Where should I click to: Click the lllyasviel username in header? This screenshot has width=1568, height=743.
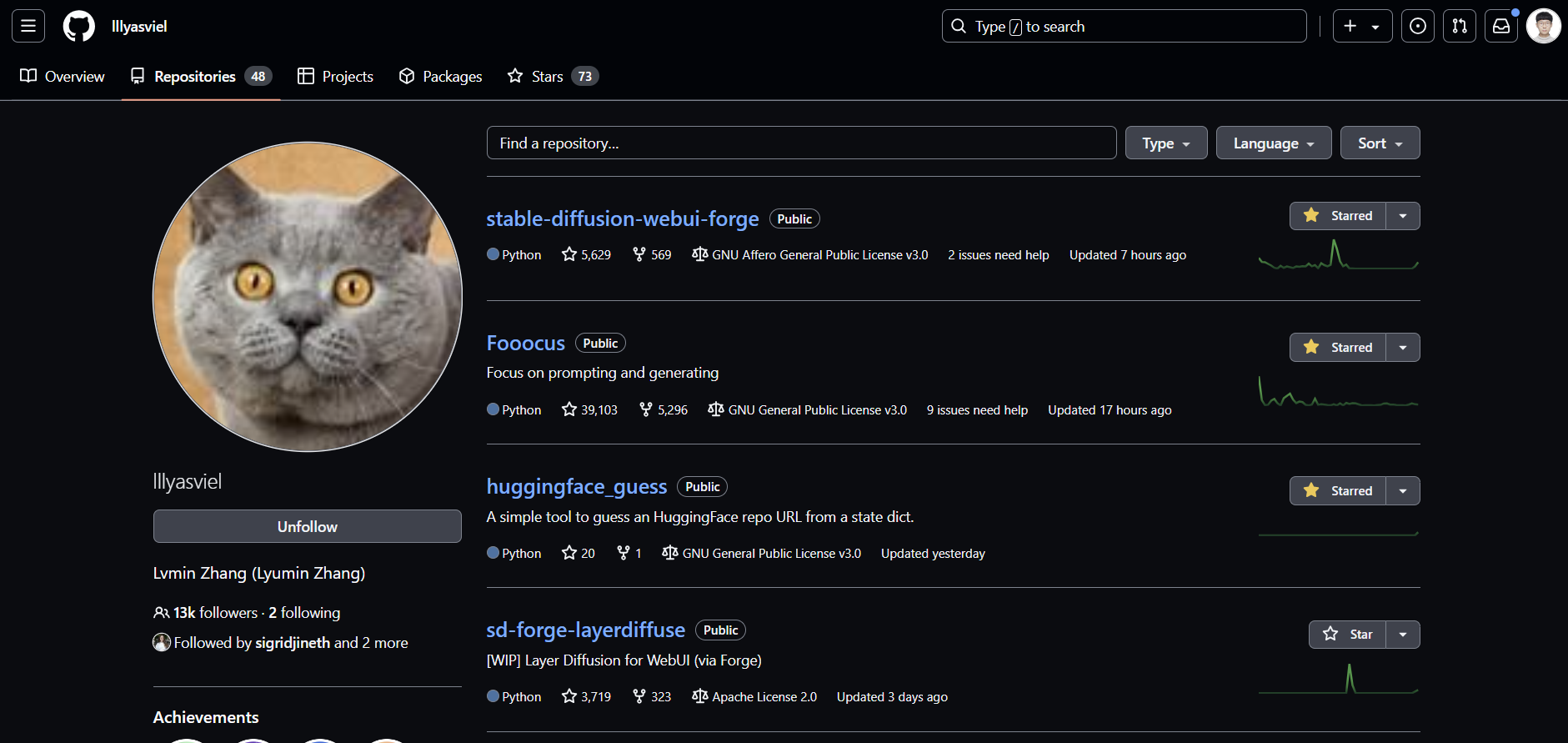pos(139,27)
